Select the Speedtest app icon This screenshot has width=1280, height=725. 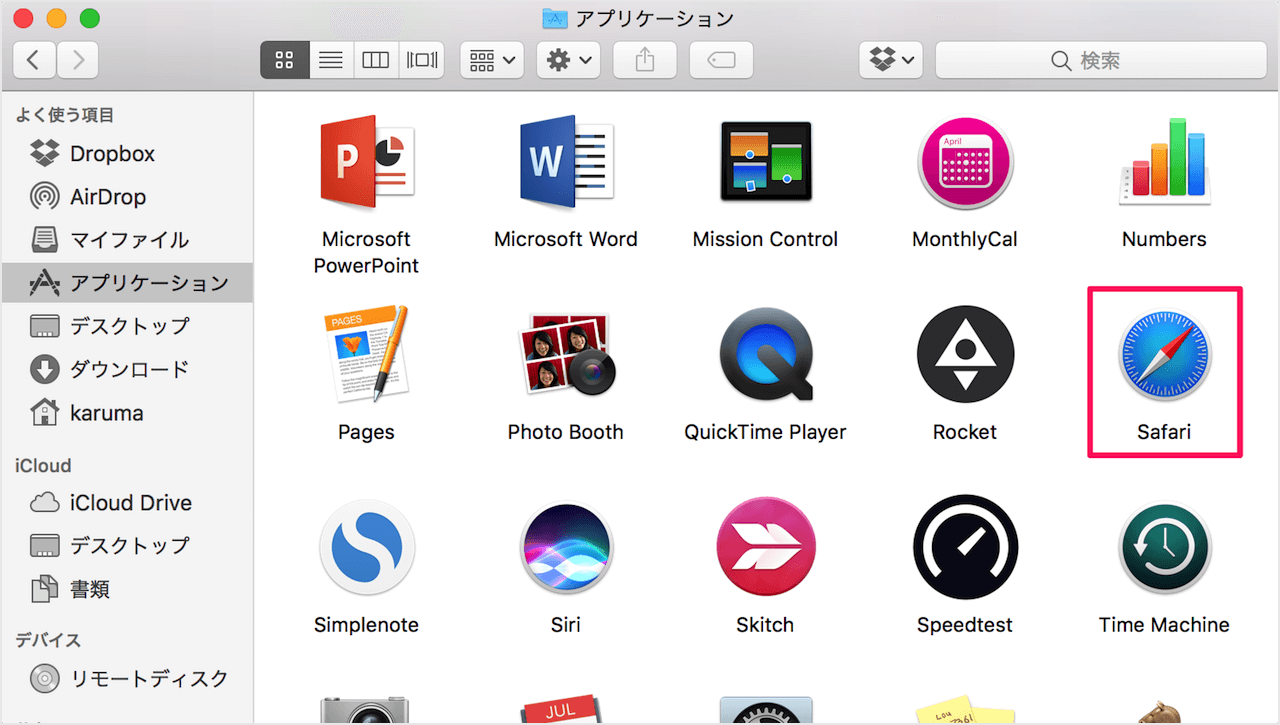click(x=965, y=547)
